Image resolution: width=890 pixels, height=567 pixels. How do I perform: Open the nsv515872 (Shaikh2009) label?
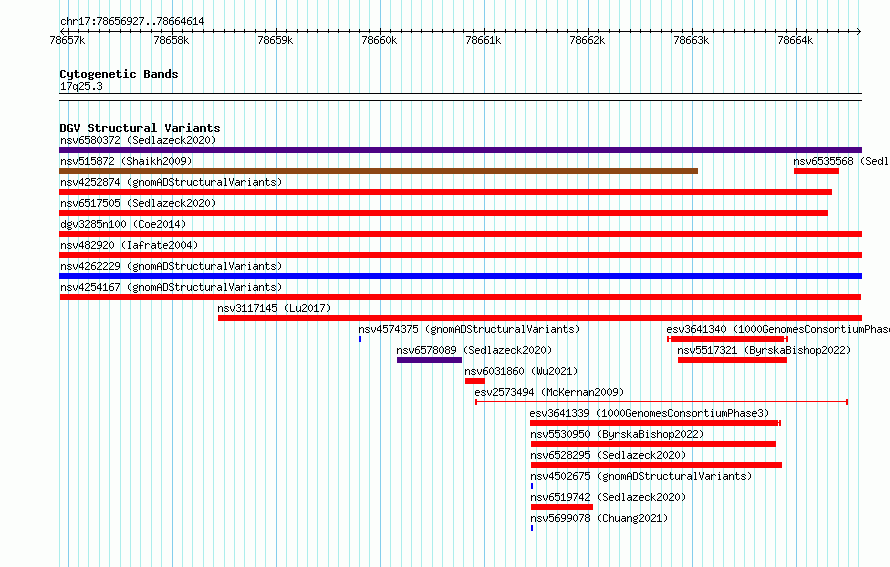click(126, 161)
